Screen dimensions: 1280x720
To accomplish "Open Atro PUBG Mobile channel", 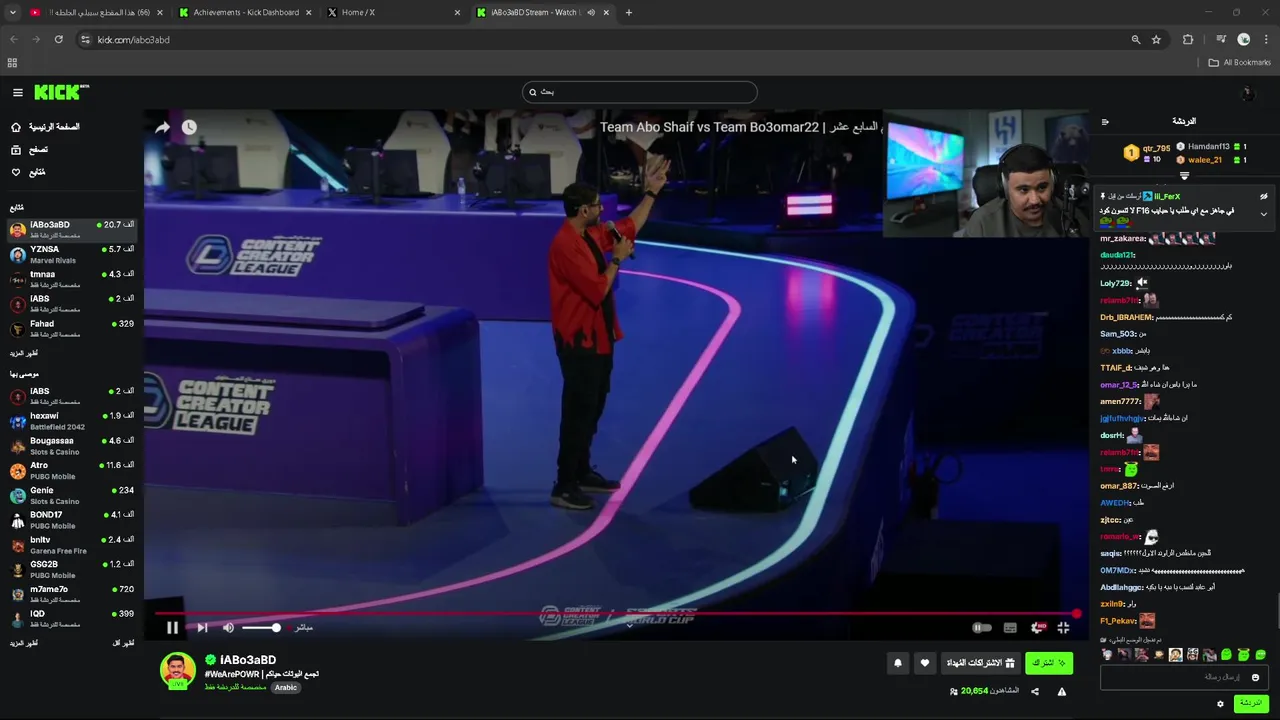I will point(70,471).
